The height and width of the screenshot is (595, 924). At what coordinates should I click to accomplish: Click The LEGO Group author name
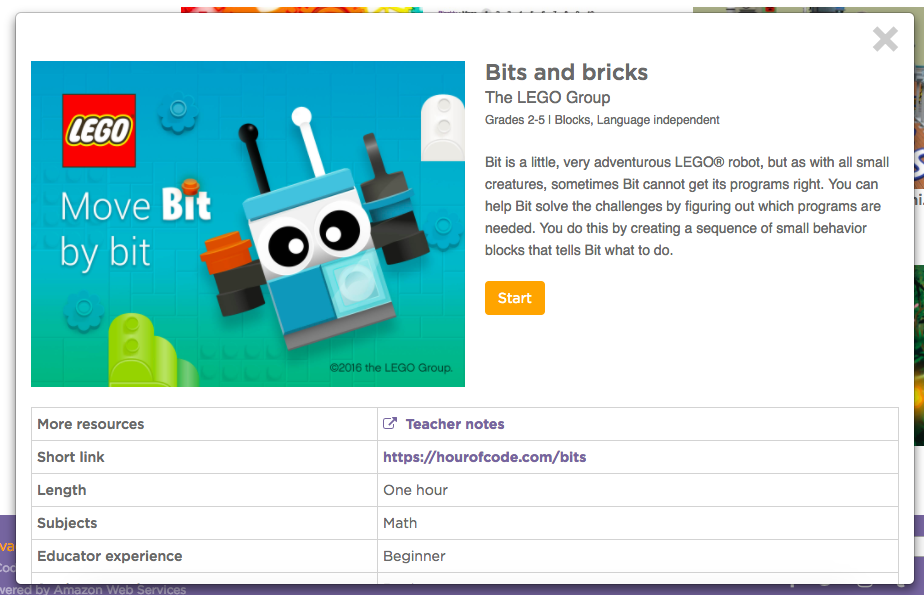[547, 97]
